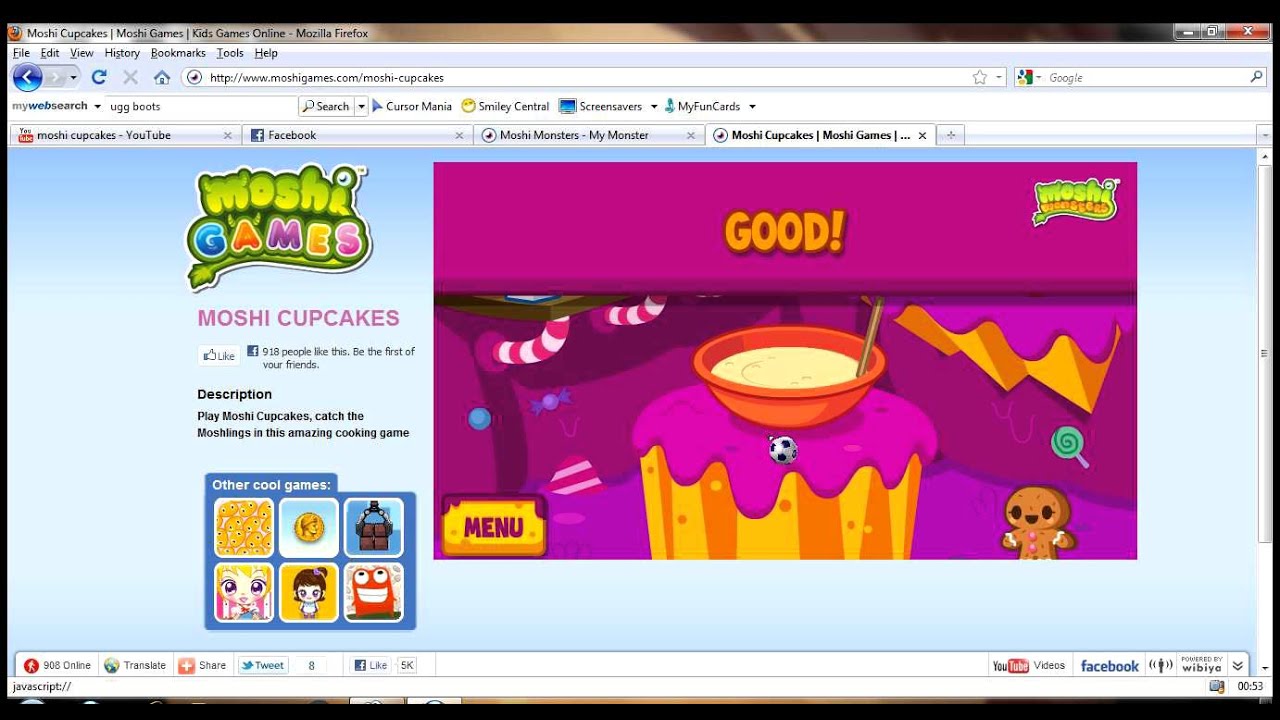
Task: Click the MENU button in the game
Action: [494, 527]
